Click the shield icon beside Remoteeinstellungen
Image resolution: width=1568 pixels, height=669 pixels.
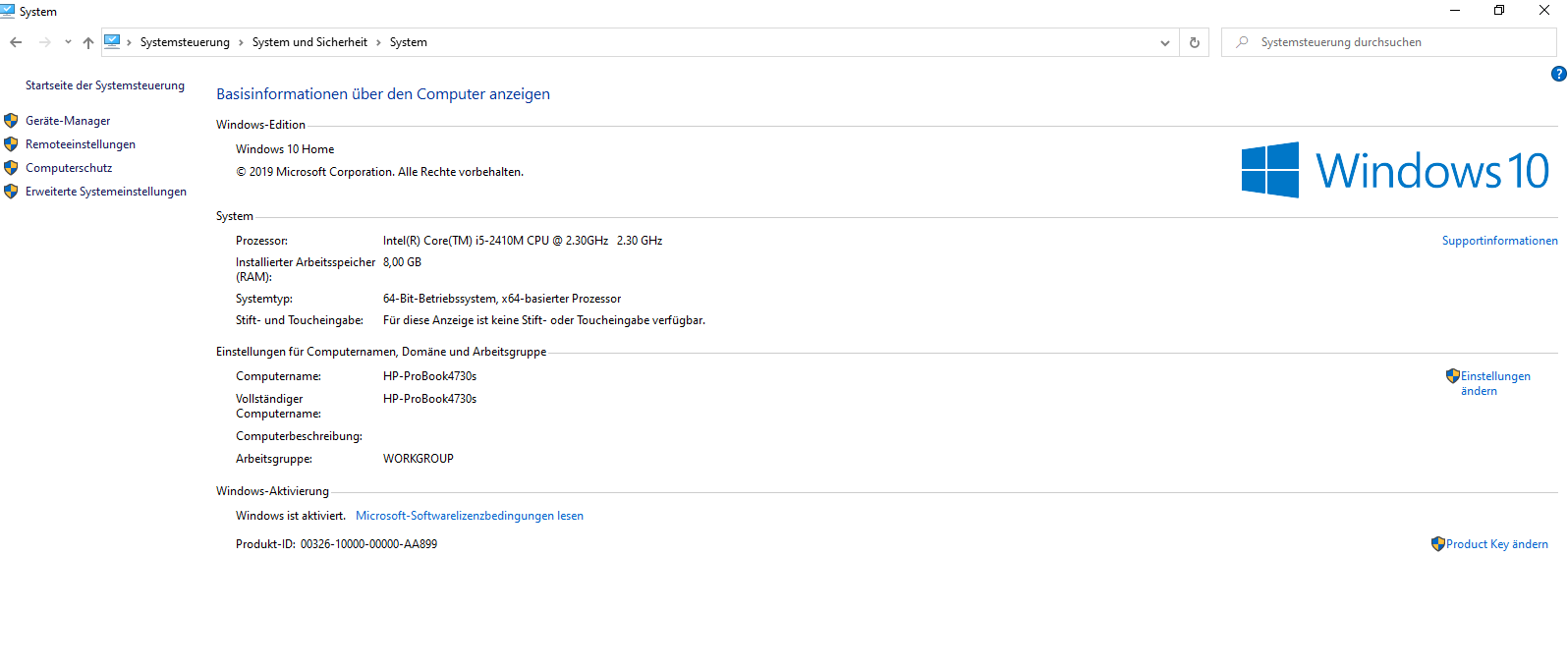coord(11,144)
